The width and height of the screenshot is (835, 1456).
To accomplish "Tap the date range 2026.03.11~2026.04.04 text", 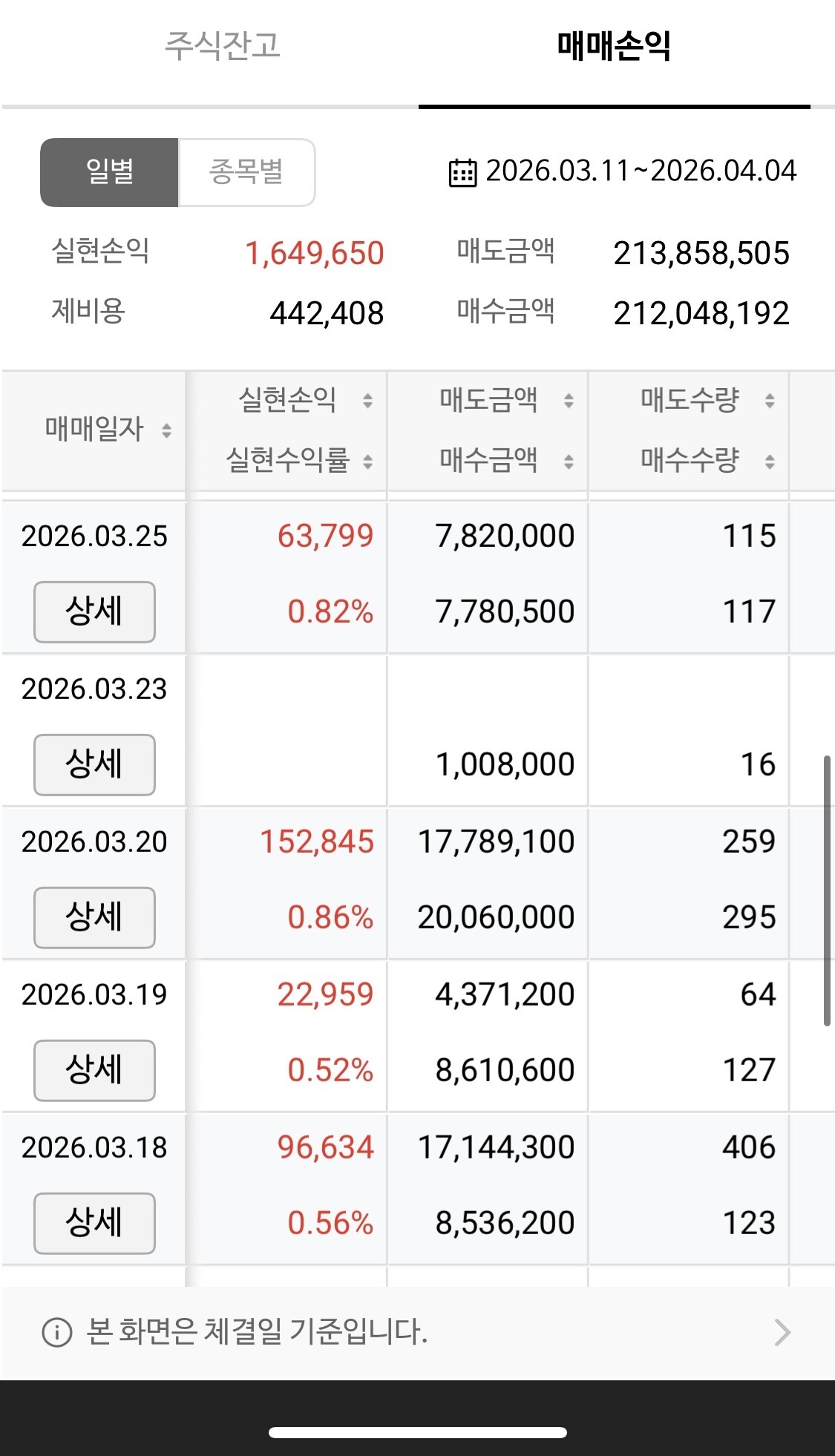I will coord(641,171).
